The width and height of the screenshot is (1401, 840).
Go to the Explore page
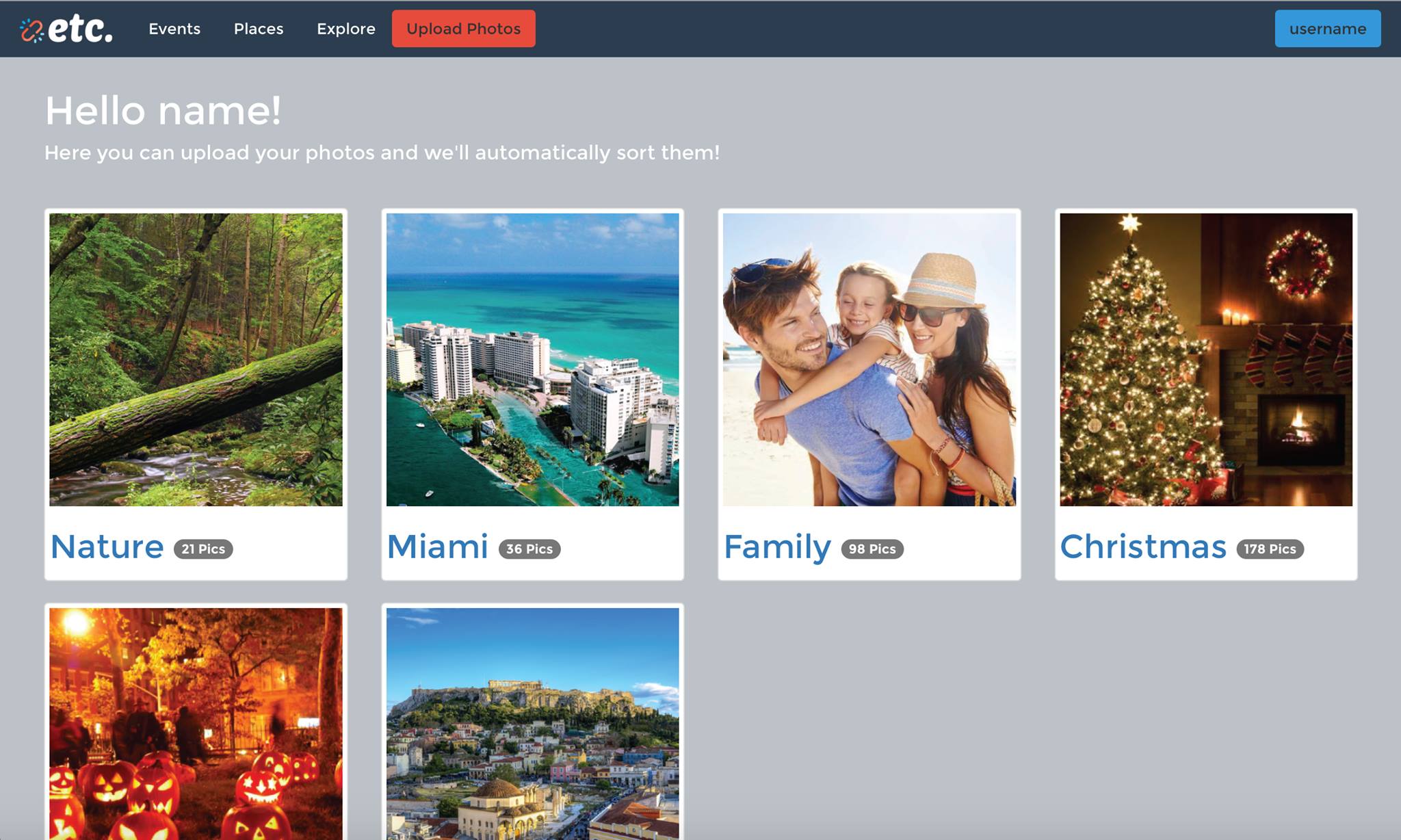tap(346, 29)
